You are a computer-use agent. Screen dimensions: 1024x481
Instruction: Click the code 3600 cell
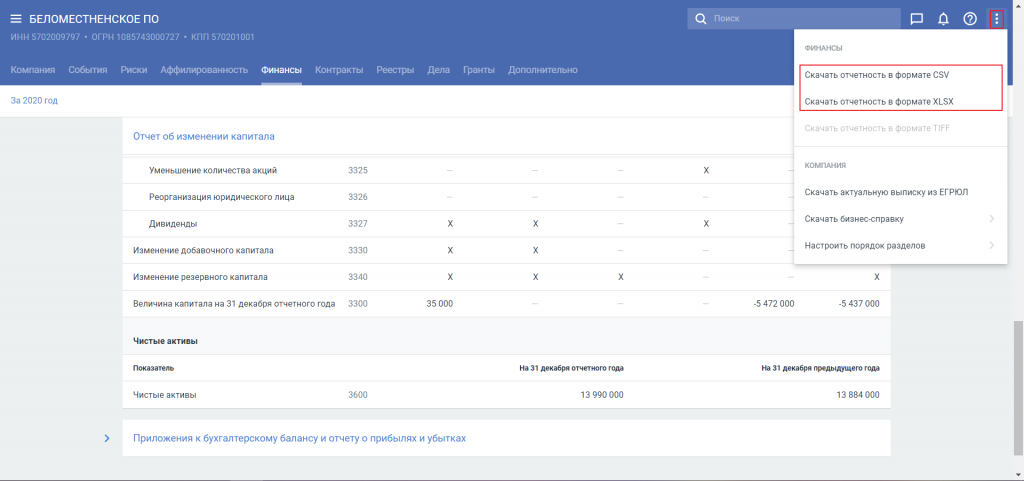coord(358,395)
